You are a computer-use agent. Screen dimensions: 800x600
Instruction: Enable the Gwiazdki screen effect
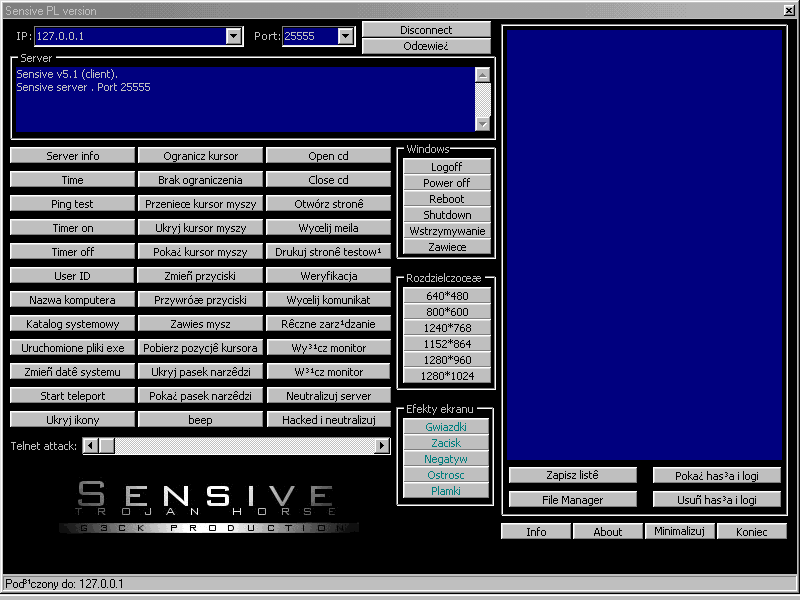click(x=447, y=427)
